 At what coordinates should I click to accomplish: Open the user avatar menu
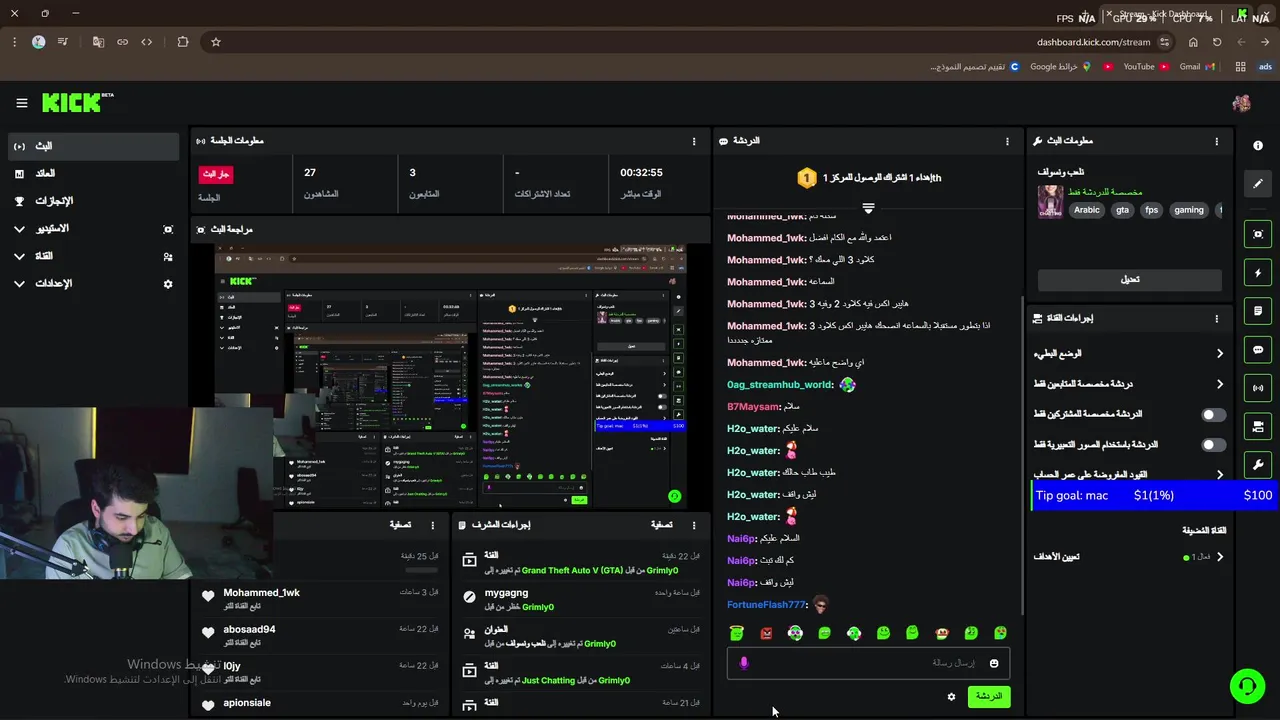(x=1241, y=103)
